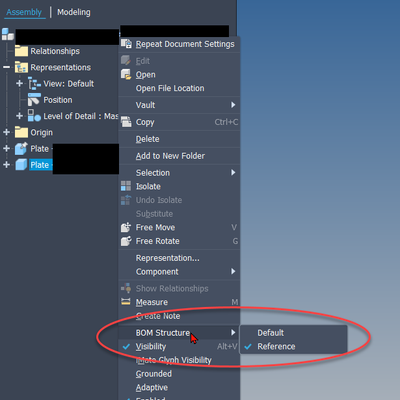Viewport: 400px width, 400px height.
Task: Open the Selection submenu
Action: point(179,173)
